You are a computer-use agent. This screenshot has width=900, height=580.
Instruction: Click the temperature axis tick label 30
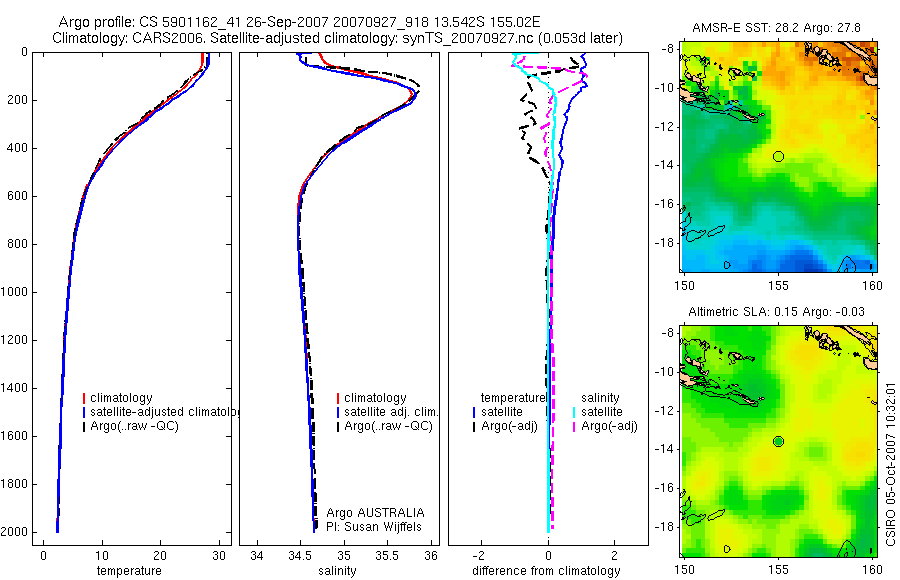point(219,556)
